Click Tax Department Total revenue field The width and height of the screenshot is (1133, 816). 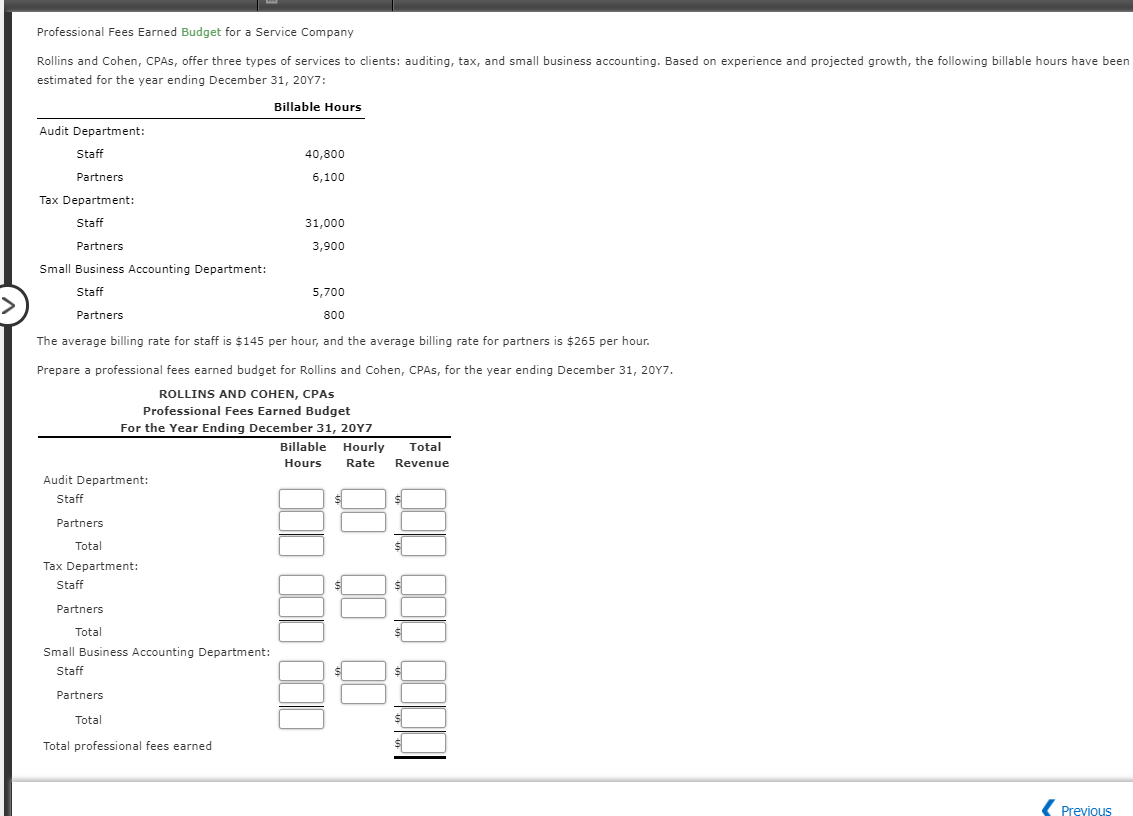[423, 631]
